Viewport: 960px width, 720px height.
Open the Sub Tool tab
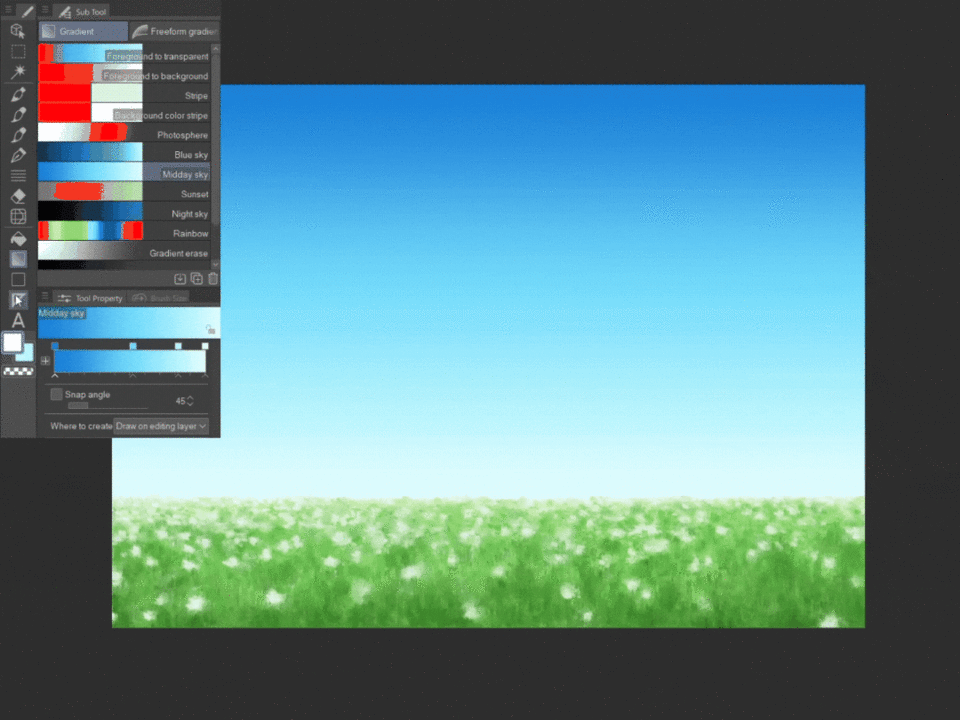[x=83, y=12]
